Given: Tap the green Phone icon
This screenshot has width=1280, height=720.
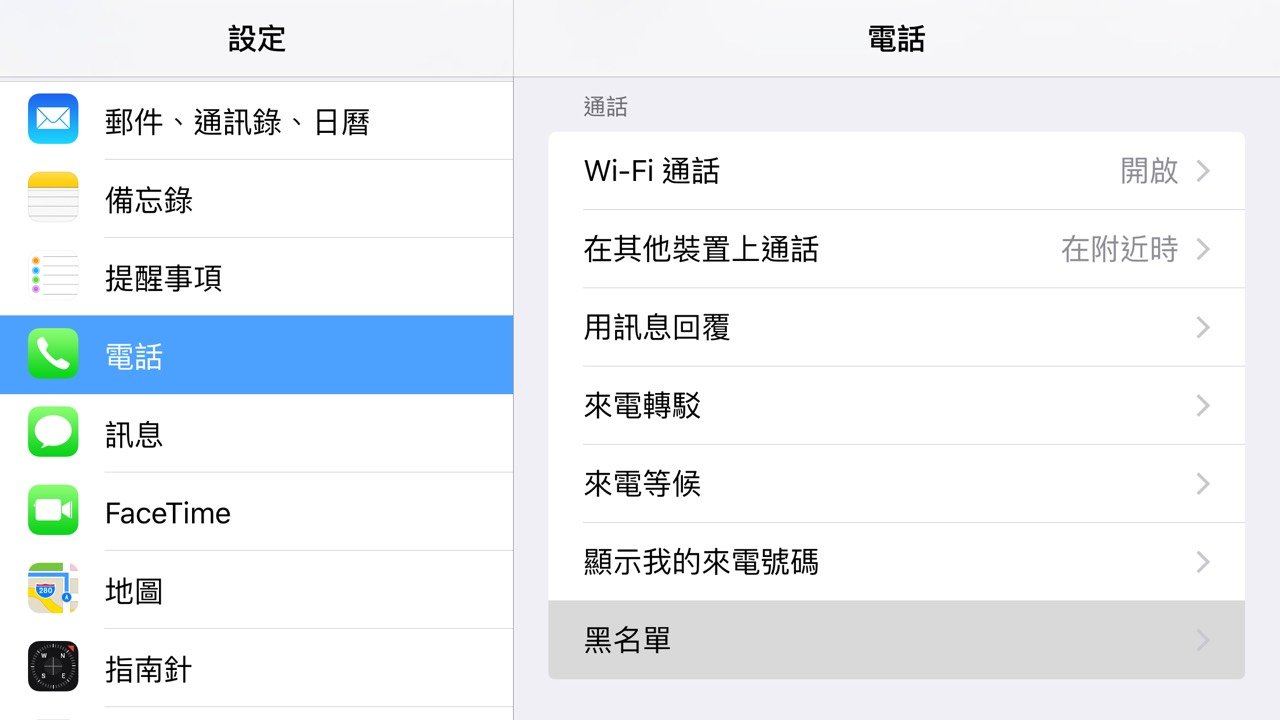Looking at the screenshot, I should pos(53,354).
